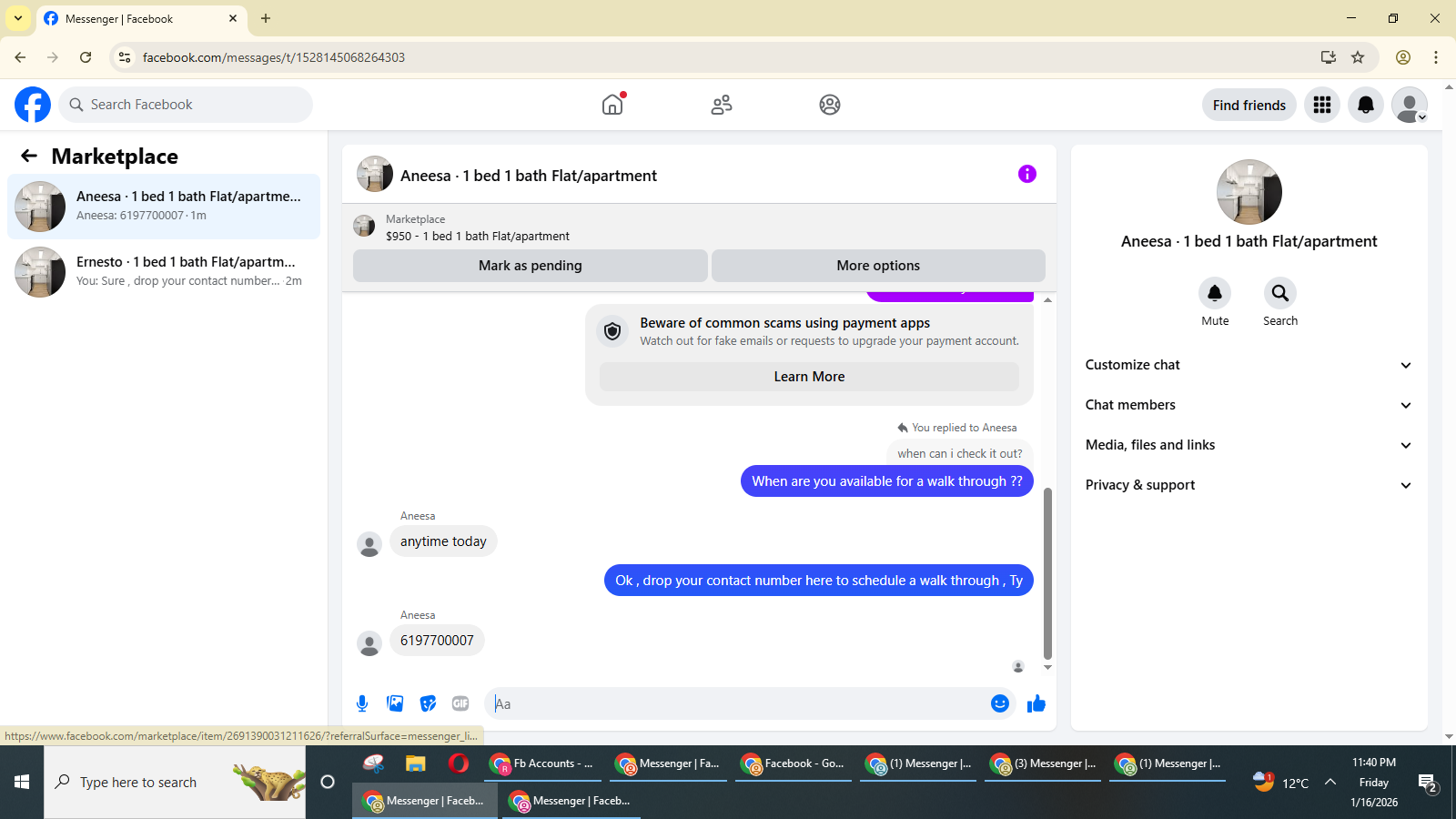Viewport: 1456px width, 819px height.
Task: Open Opera browser from taskbar
Action: tap(459, 763)
